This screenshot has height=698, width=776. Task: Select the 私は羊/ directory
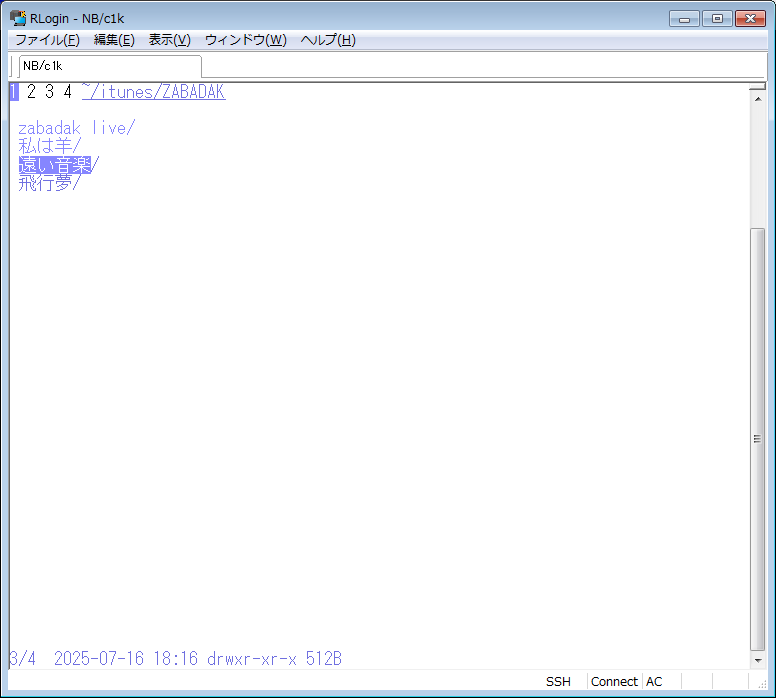click(x=49, y=146)
